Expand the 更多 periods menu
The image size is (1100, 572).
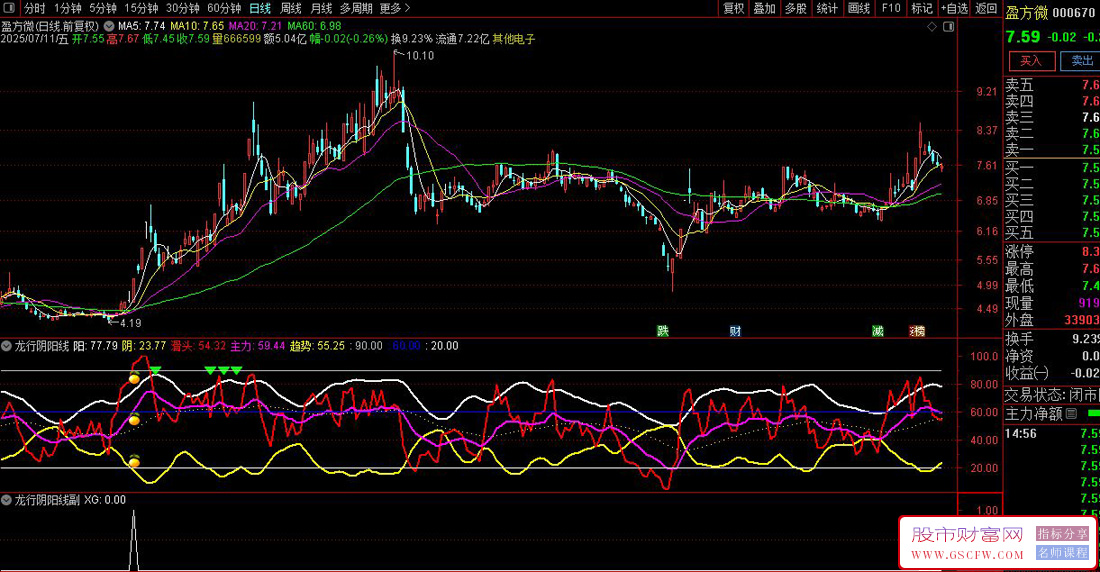point(395,8)
